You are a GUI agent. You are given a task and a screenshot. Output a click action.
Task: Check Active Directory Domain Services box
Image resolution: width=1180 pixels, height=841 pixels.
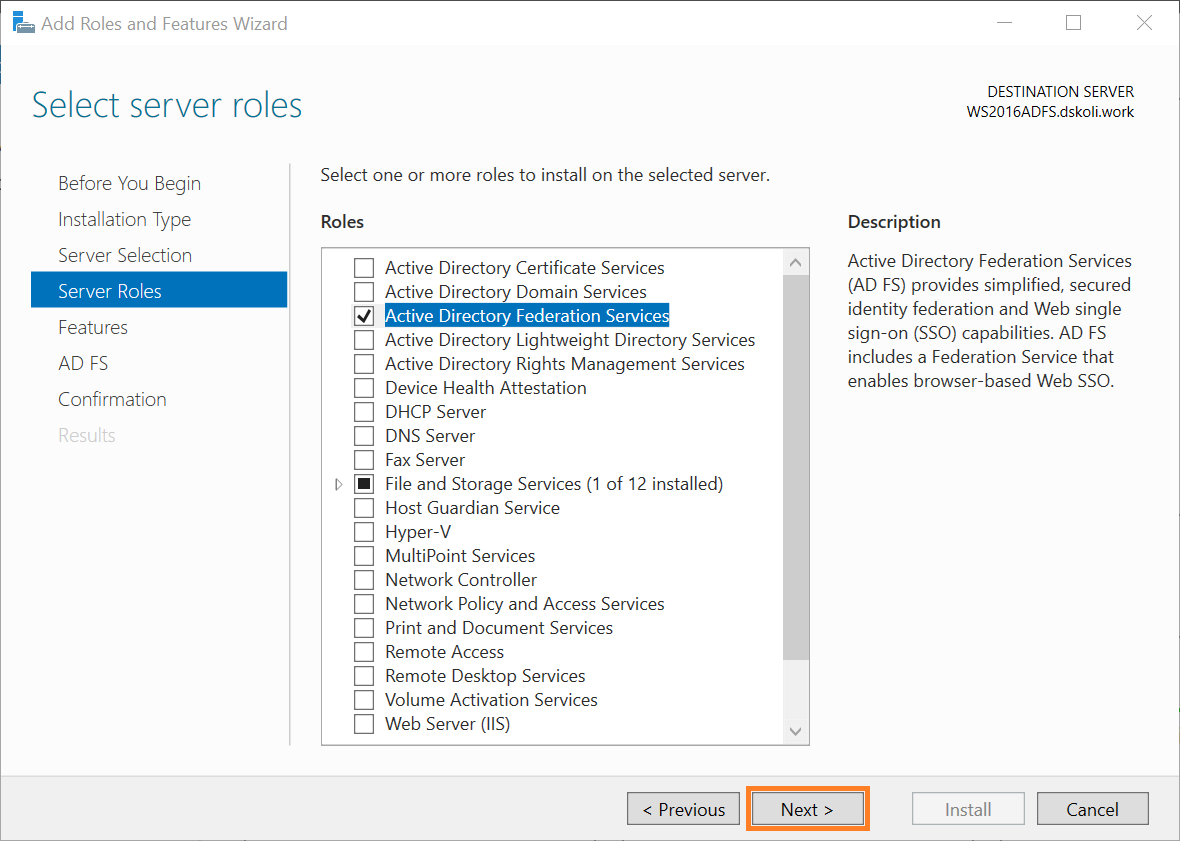[364, 292]
